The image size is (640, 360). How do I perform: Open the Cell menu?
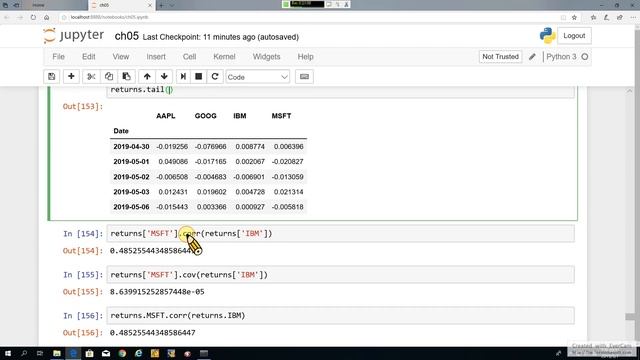pos(189,57)
